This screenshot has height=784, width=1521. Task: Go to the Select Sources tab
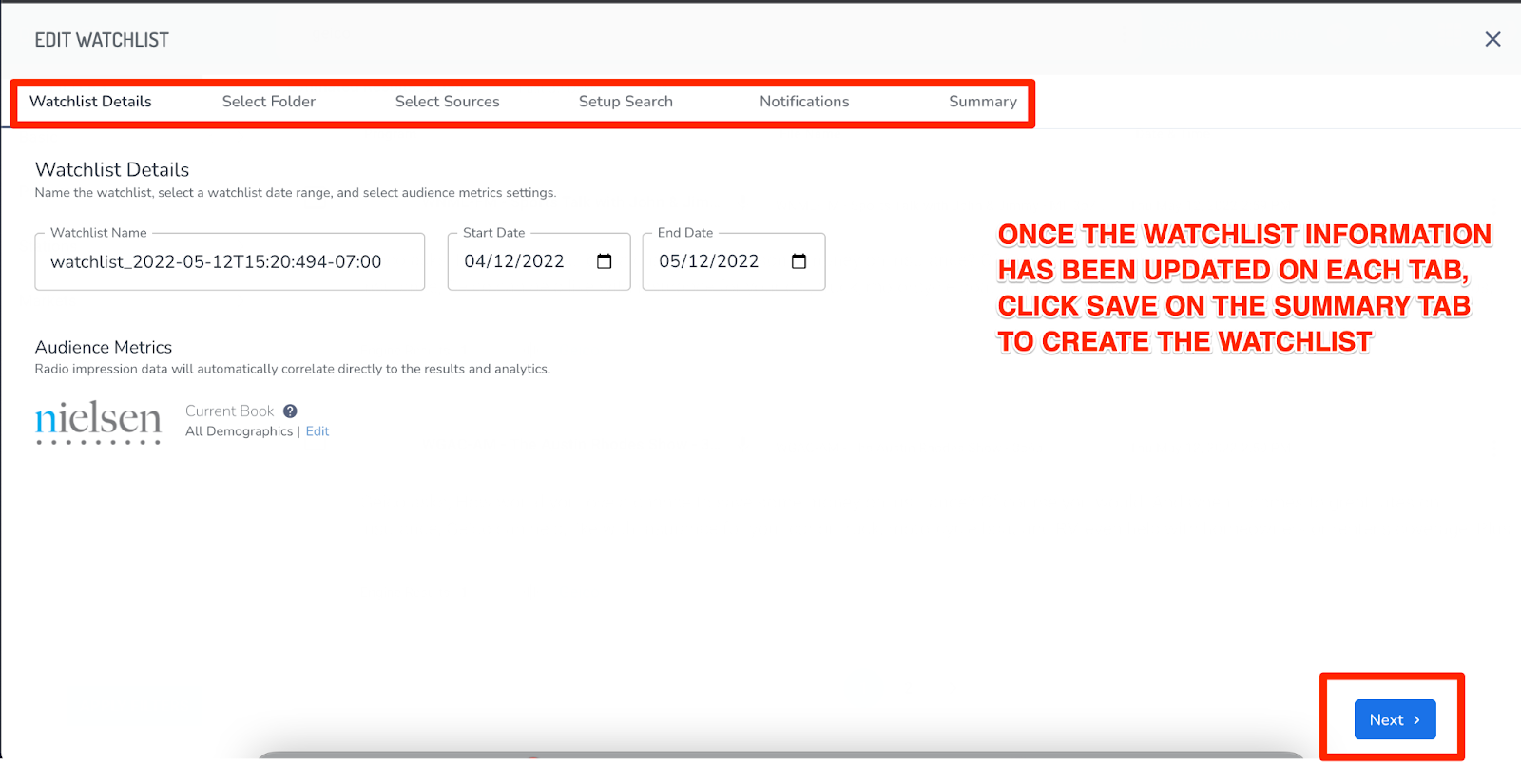[447, 102]
